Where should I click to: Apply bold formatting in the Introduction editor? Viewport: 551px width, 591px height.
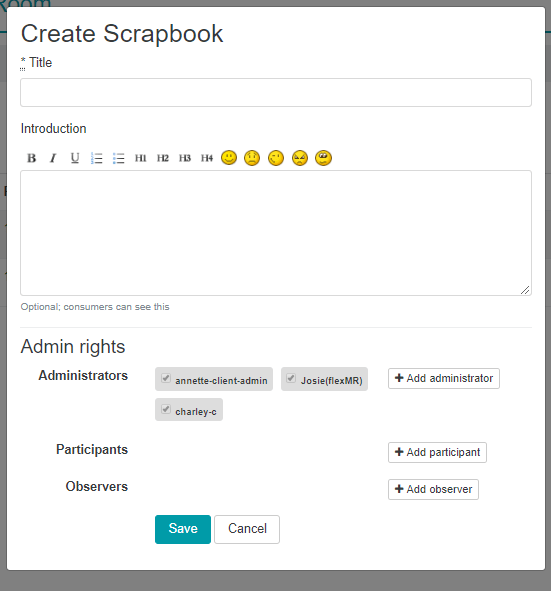tap(32, 158)
